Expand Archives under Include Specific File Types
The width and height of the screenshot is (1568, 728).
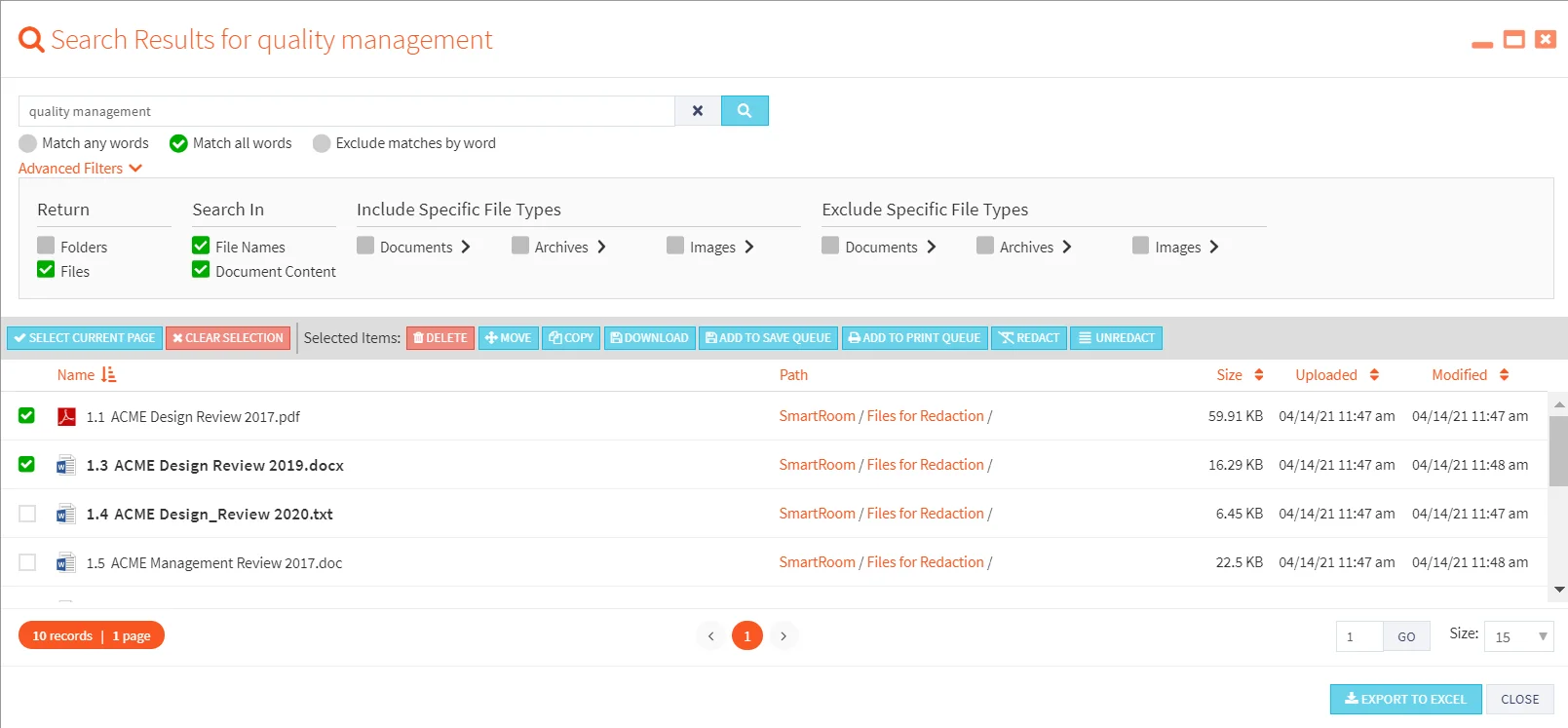point(601,247)
